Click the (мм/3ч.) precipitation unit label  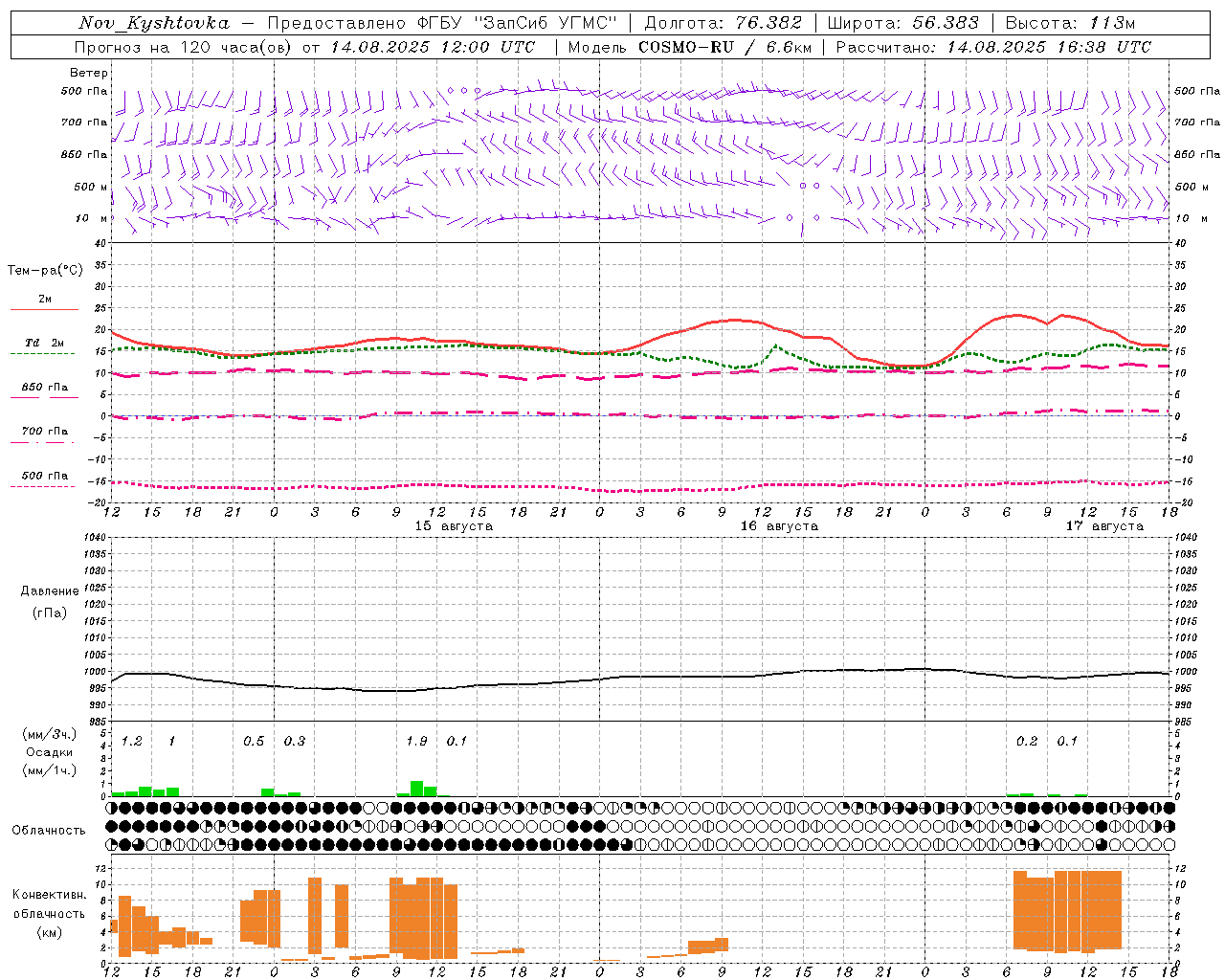pyautogui.click(x=49, y=735)
